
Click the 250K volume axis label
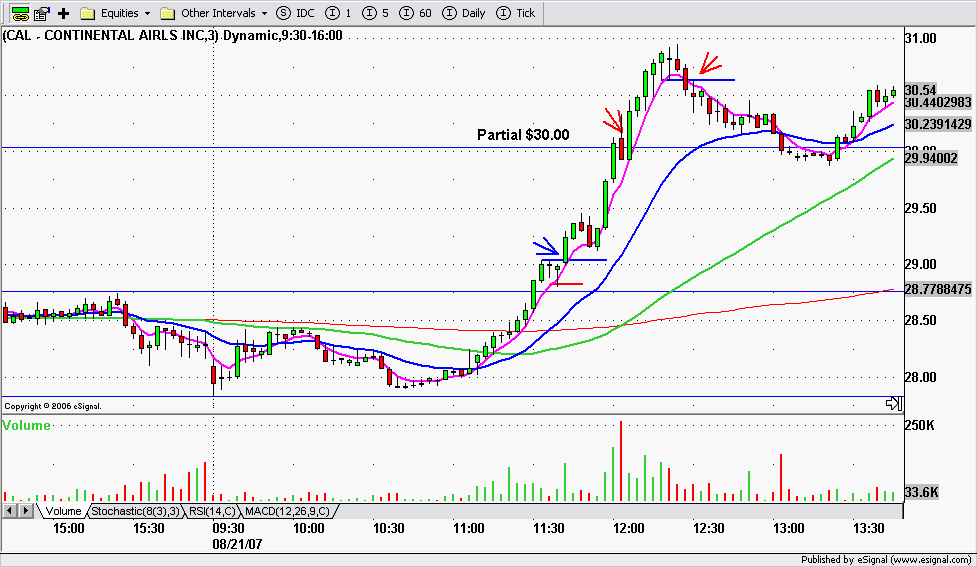(920, 426)
